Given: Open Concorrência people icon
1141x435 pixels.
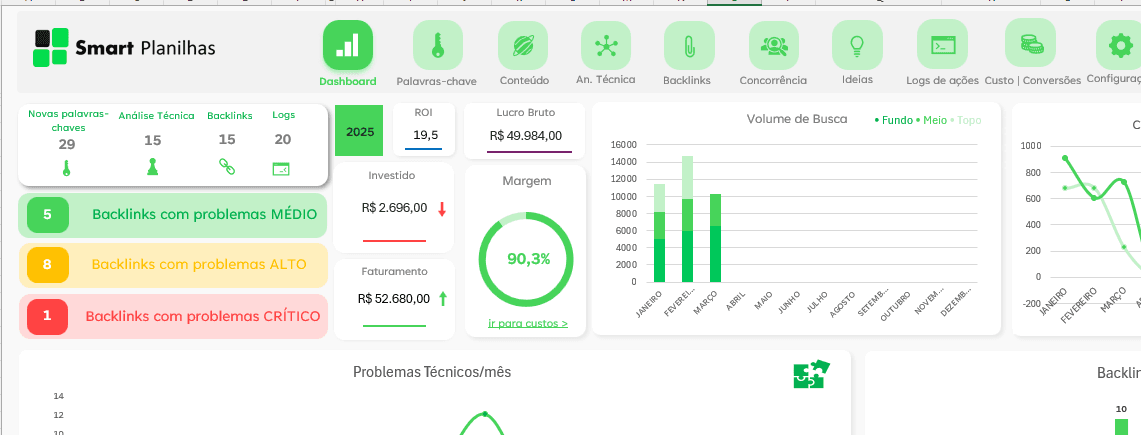Looking at the screenshot, I should 773,45.
